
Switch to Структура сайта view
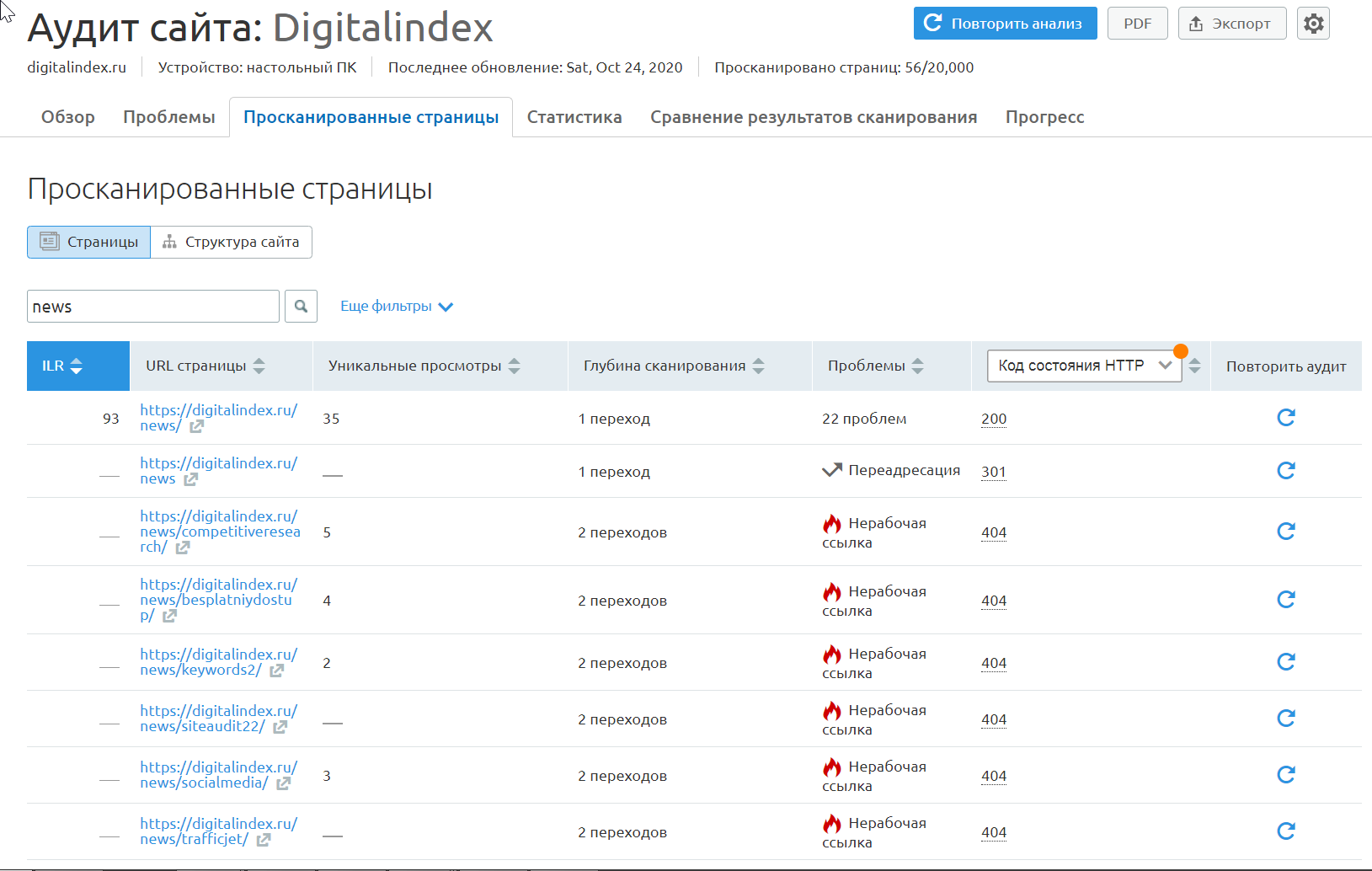coord(231,242)
